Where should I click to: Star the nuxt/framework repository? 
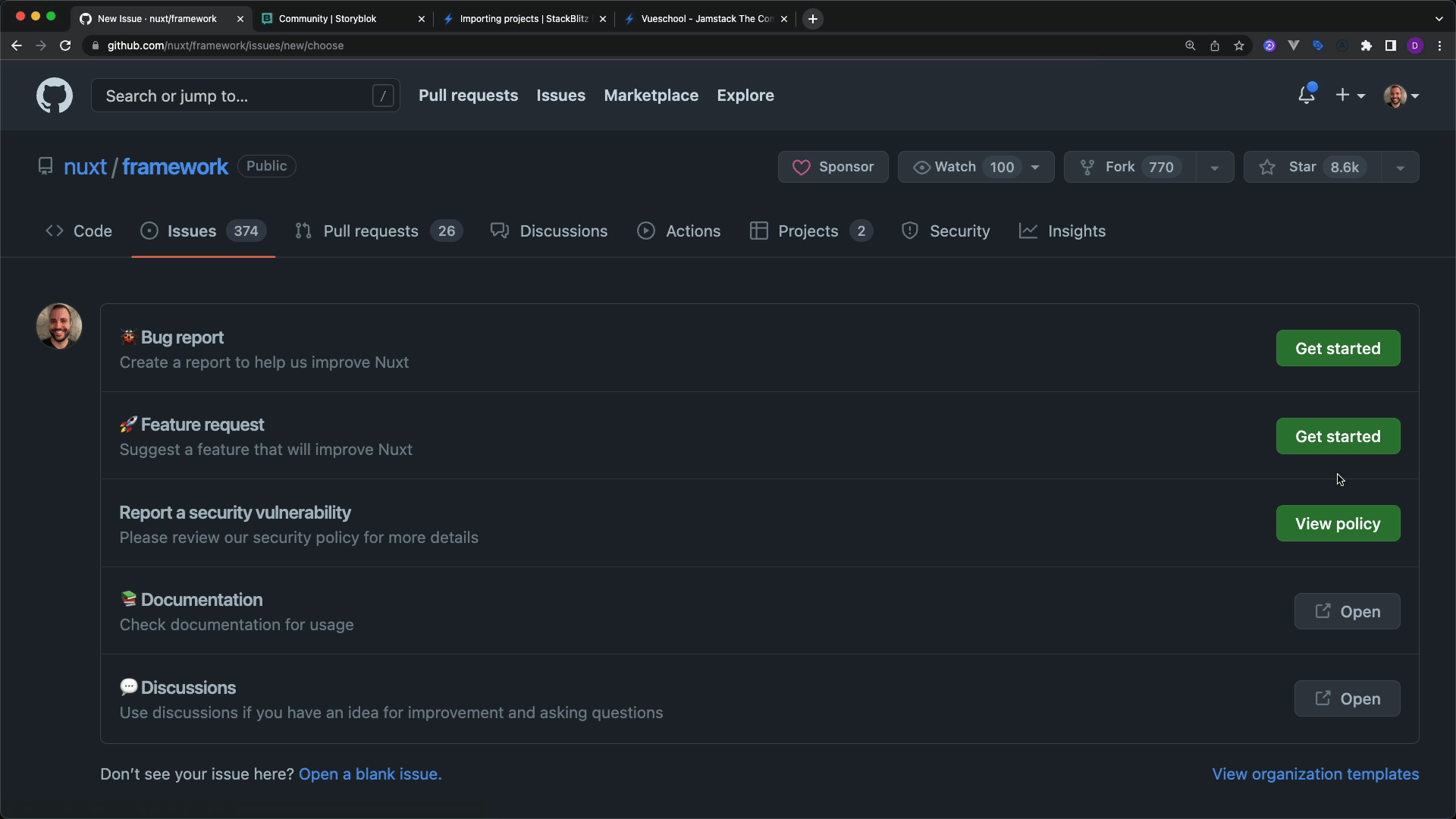(x=1313, y=167)
